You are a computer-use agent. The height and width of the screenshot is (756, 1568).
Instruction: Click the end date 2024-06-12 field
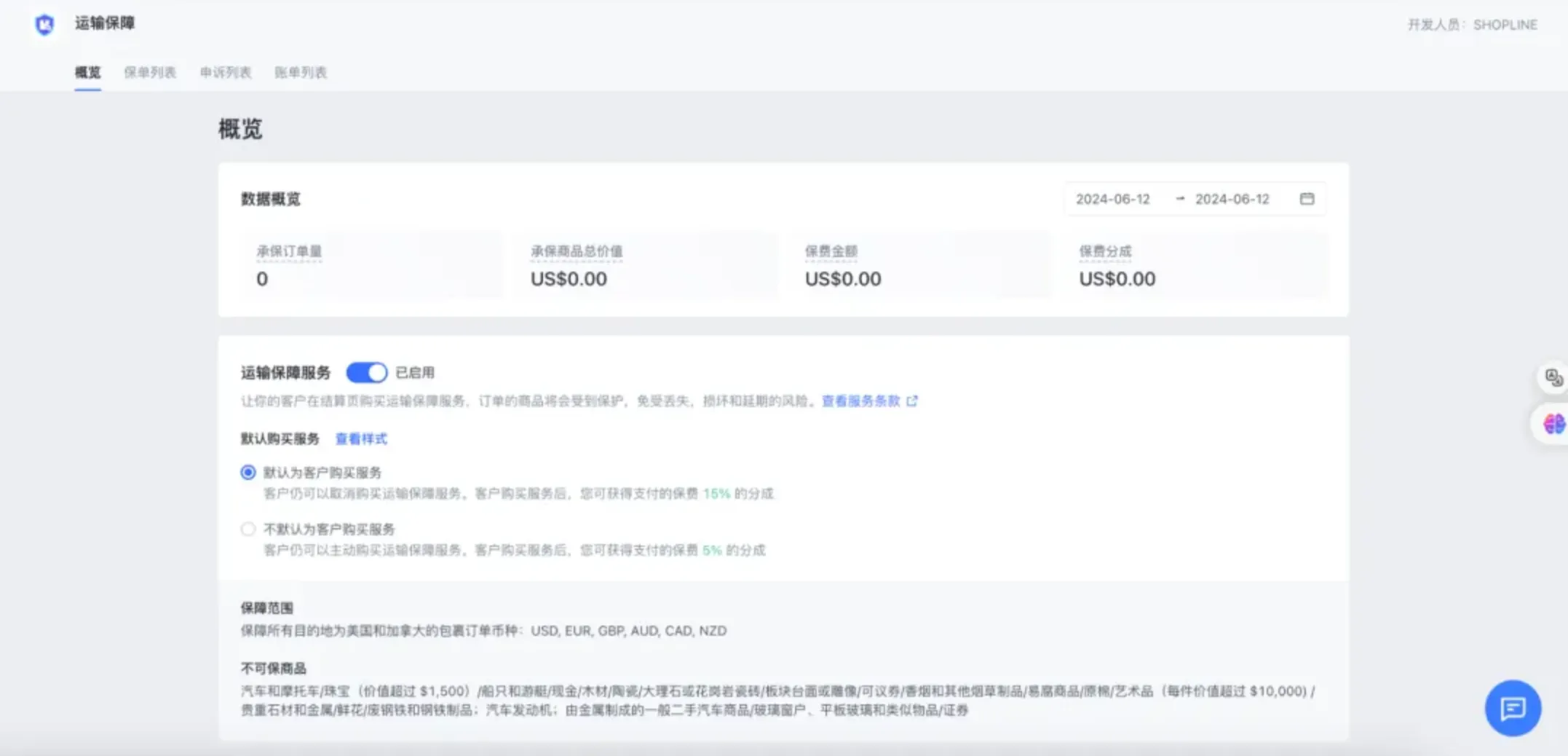tap(1232, 199)
